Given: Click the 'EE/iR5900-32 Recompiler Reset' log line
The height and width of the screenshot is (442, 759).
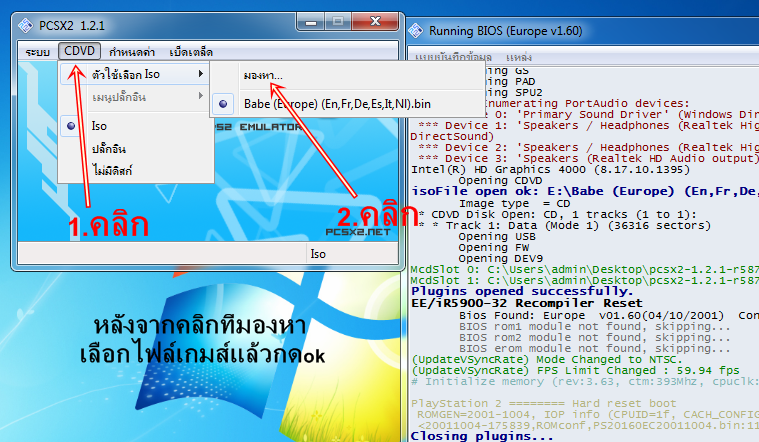Looking at the screenshot, I should 527,304.
